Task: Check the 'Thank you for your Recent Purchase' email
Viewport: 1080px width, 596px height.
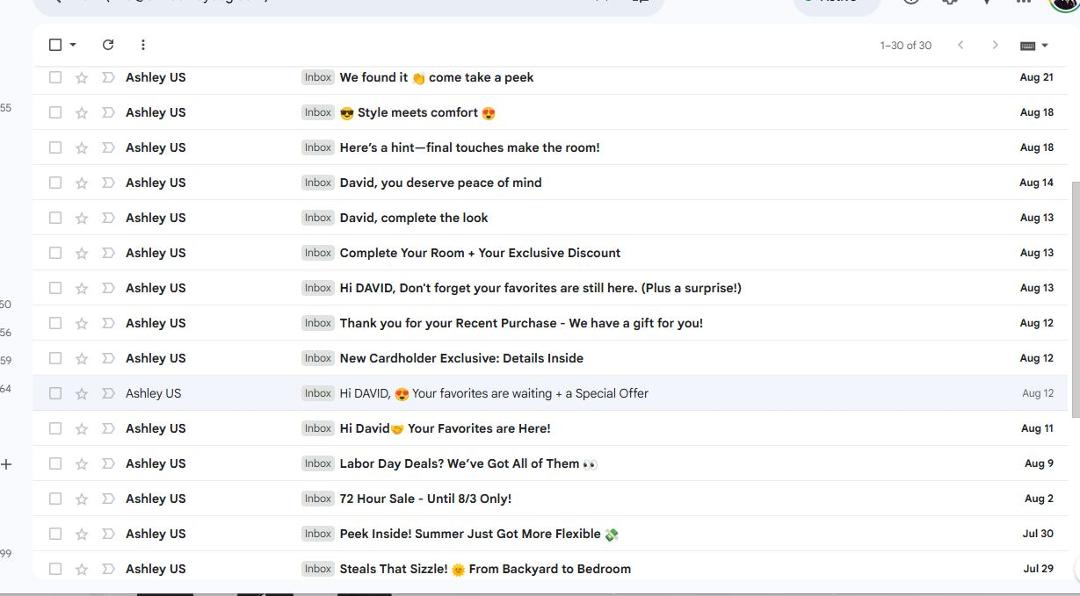Action: coord(55,324)
